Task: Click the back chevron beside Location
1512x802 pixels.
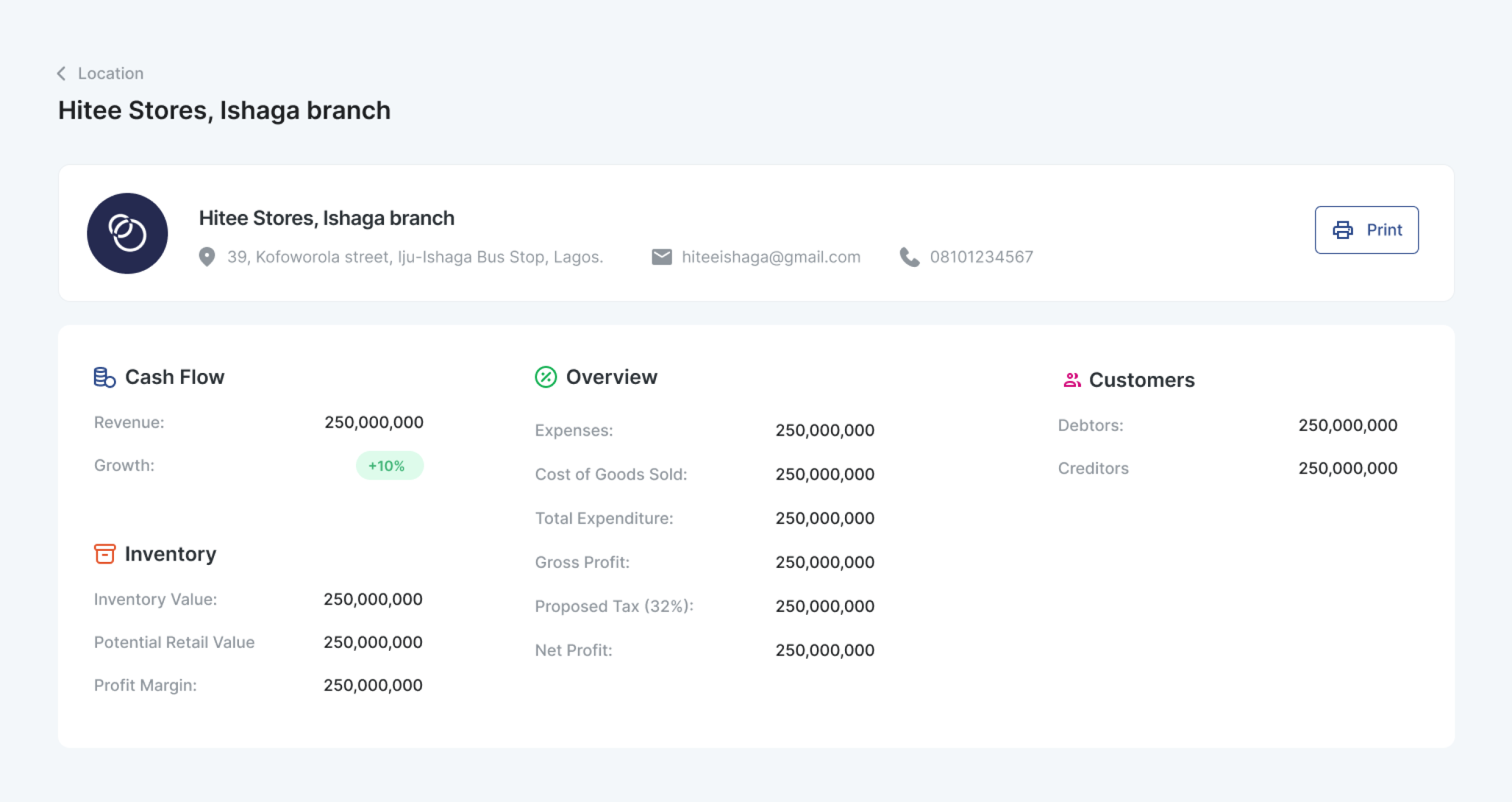Action: [x=62, y=74]
